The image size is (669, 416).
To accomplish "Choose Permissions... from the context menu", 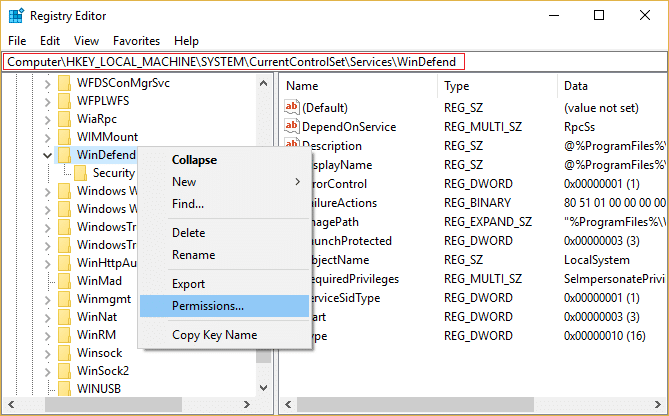I will 207,305.
